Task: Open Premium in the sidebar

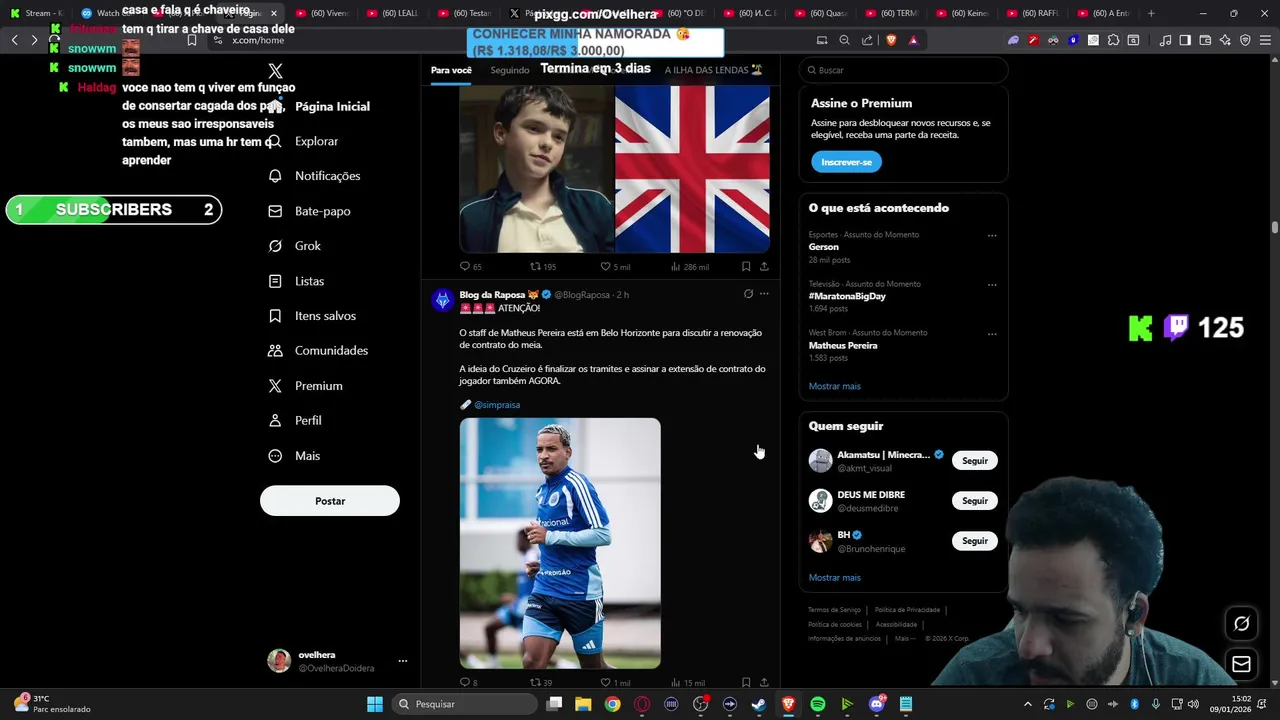Action: 305,386
